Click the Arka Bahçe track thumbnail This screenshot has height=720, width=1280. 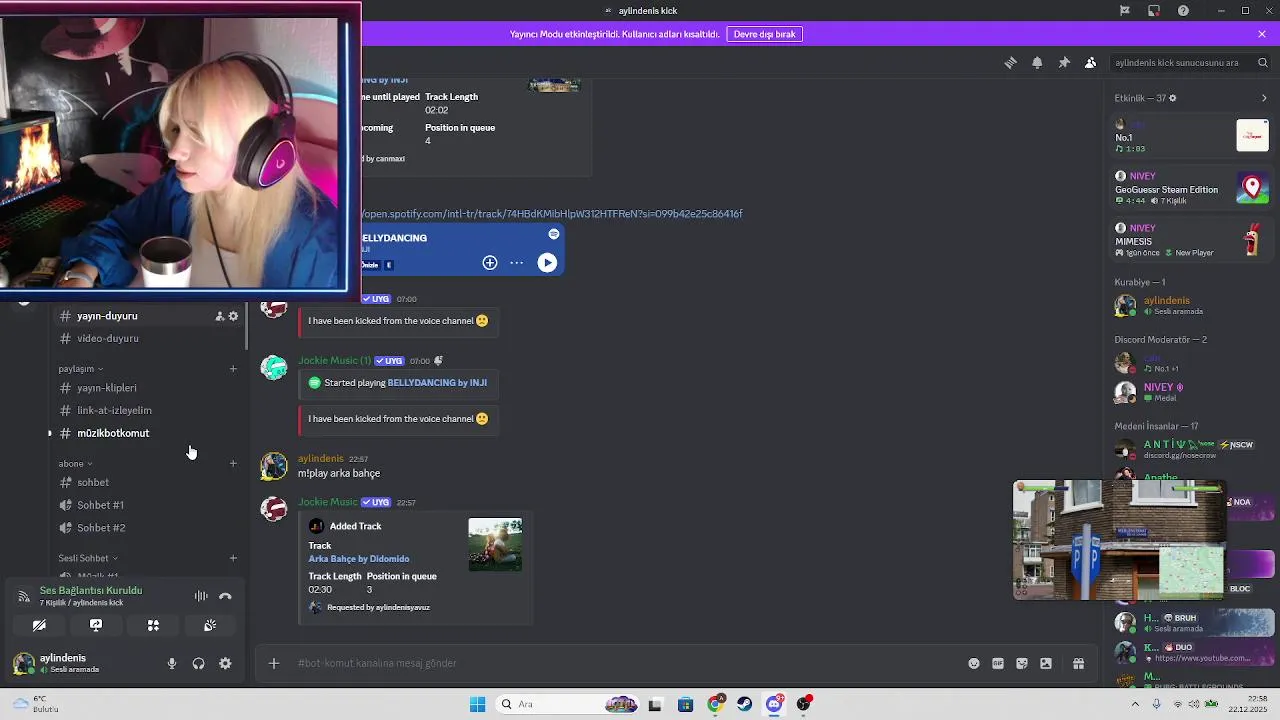(x=495, y=544)
